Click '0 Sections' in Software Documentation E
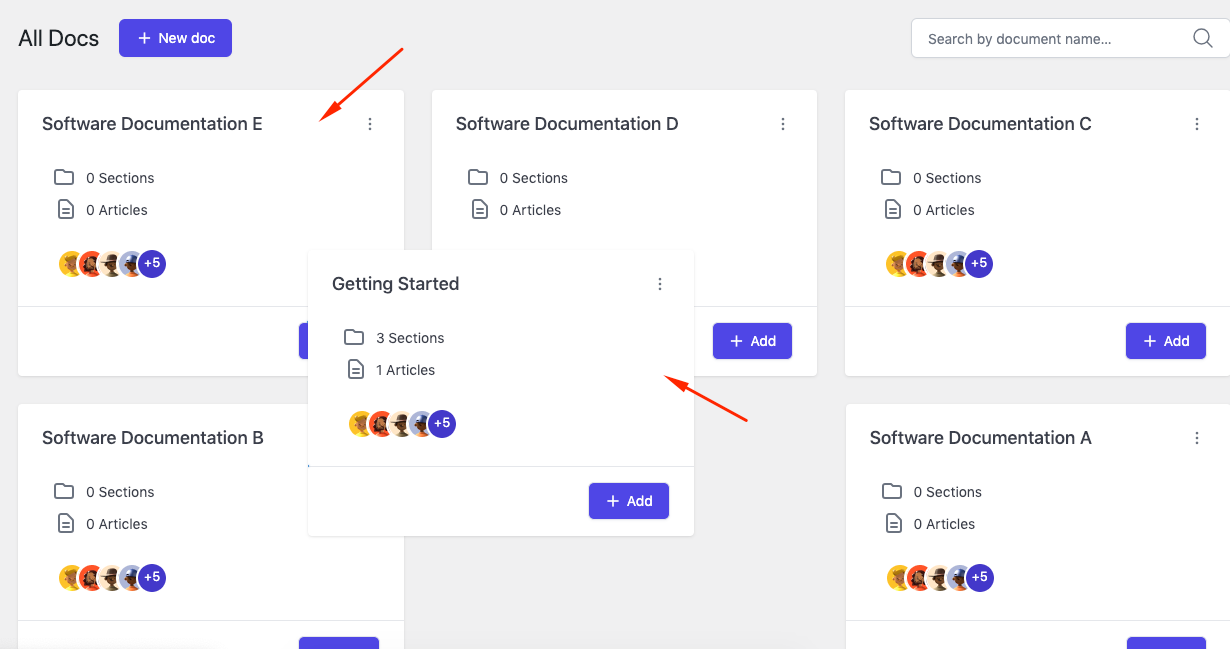Screen dimensions: 1230x649 coord(120,178)
